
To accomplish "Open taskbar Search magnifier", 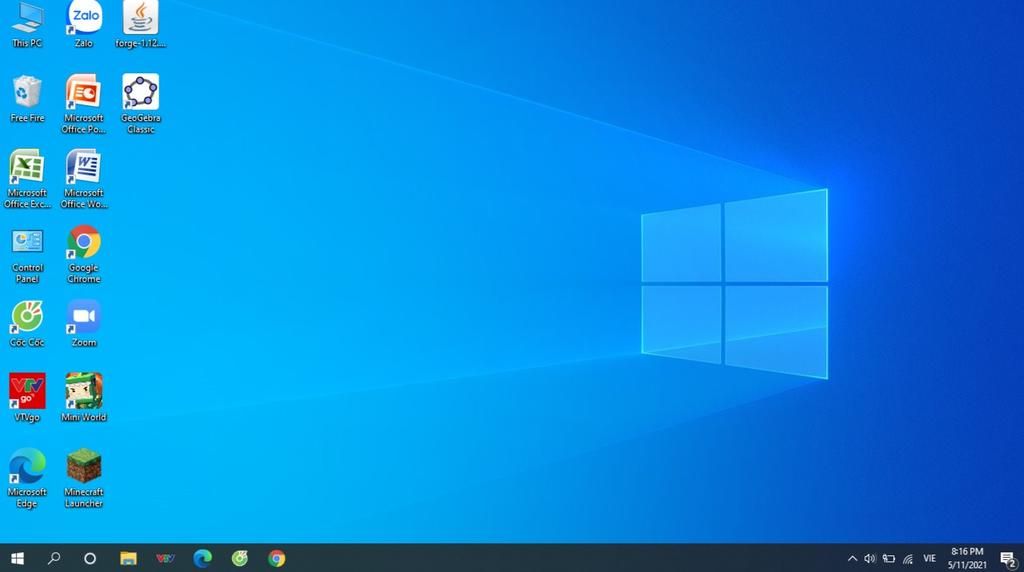I will tap(54, 558).
